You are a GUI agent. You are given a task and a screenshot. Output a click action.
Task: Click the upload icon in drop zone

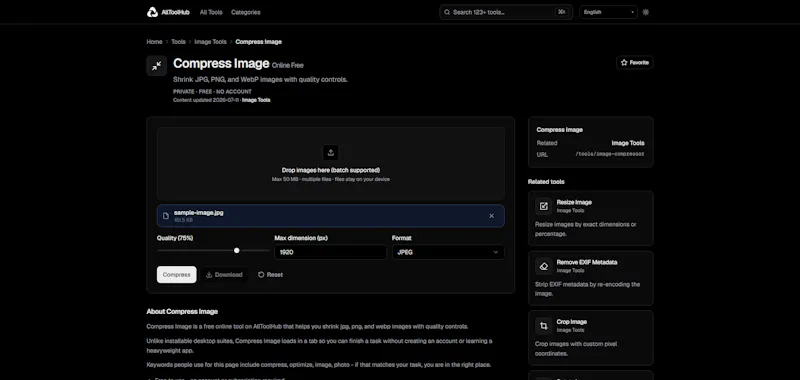pos(331,153)
